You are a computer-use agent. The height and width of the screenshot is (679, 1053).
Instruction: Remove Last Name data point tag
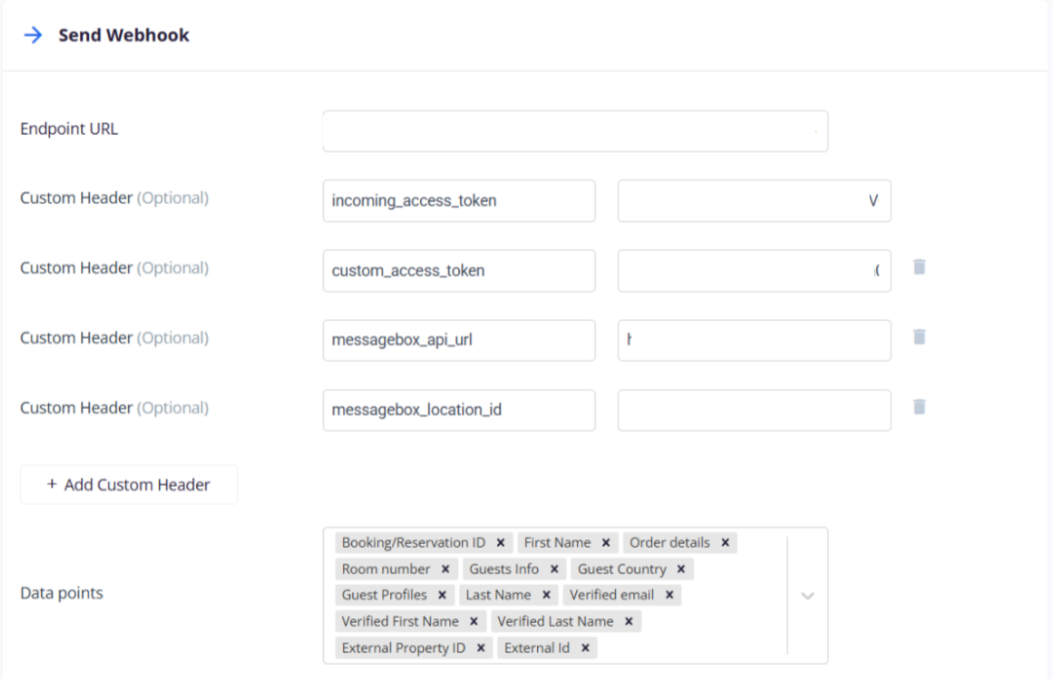(546, 595)
